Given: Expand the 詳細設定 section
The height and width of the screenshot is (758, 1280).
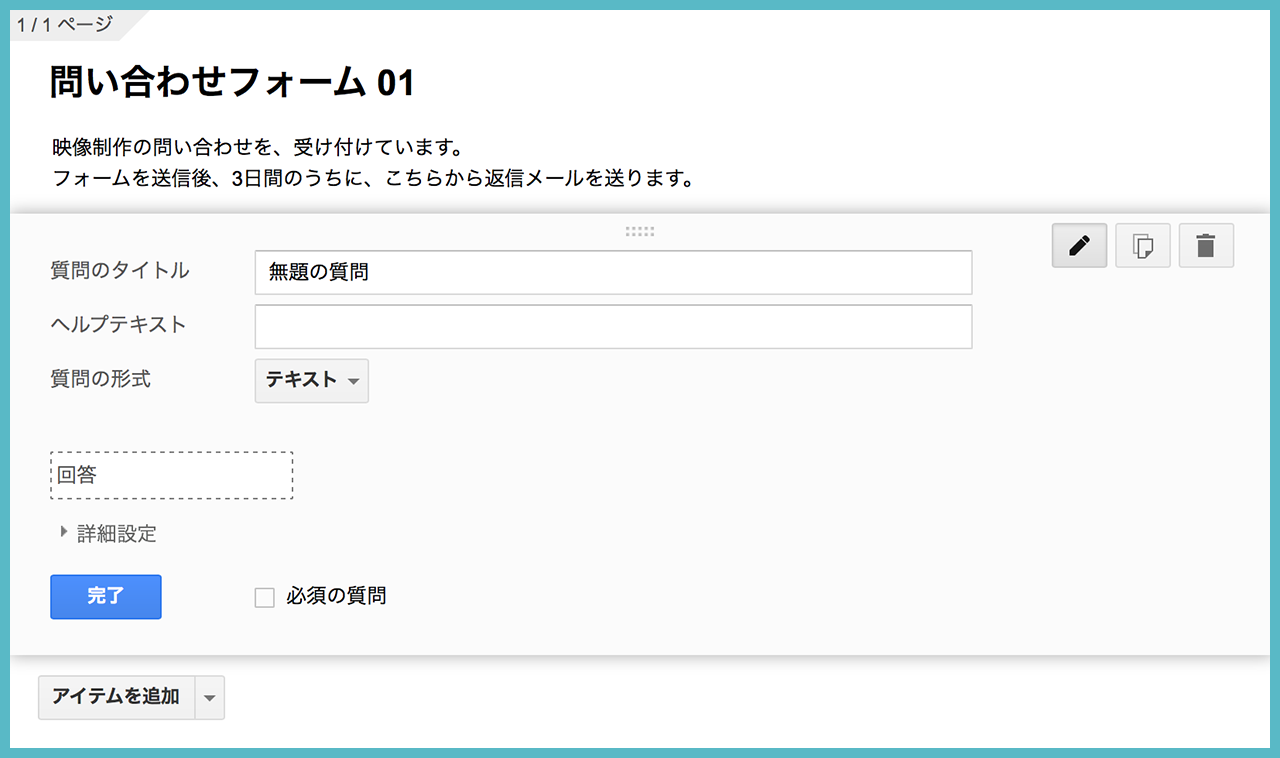Looking at the screenshot, I should [x=108, y=533].
